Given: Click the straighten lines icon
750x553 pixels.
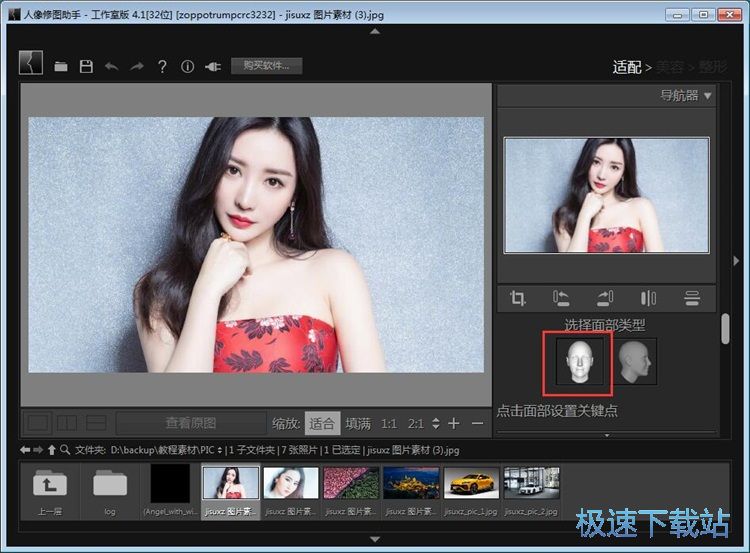Looking at the screenshot, I should point(692,298).
